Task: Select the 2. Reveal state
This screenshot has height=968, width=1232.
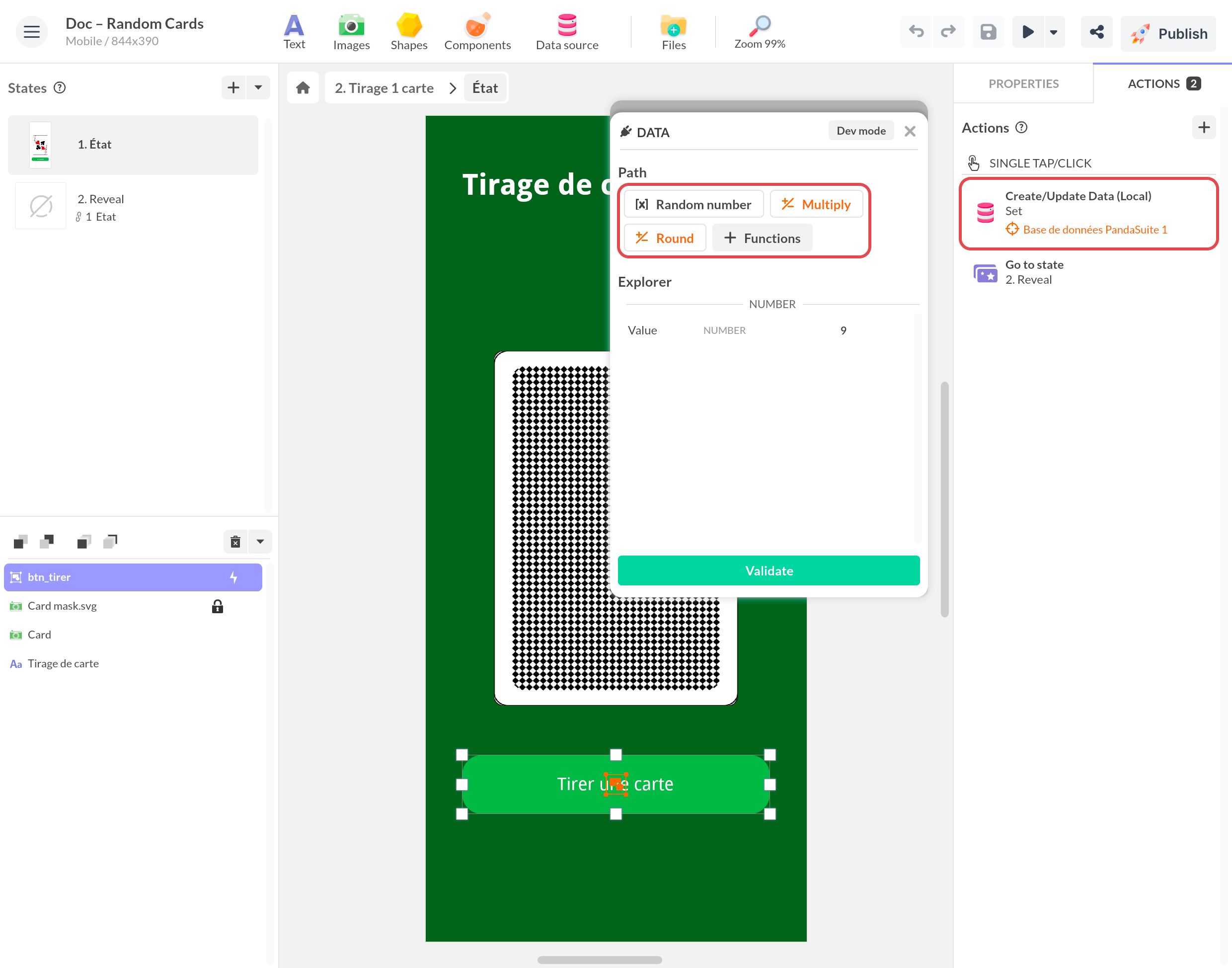Action: pyautogui.click(x=133, y=207)
